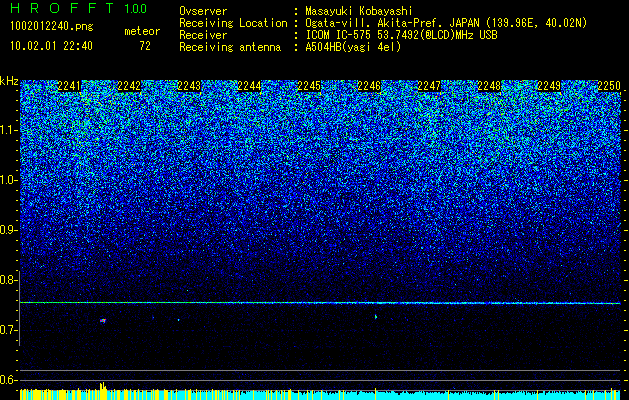The image size is (629, 400).
Task: Click the small echo below the 2246 marker
Action: [x=376, y=317]
